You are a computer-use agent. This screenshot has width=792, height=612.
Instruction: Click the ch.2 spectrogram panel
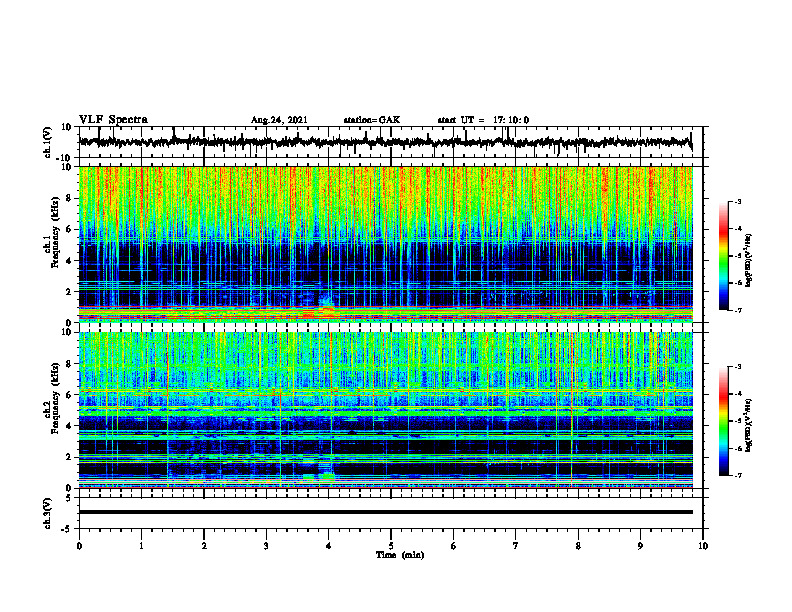pos(385,410)
